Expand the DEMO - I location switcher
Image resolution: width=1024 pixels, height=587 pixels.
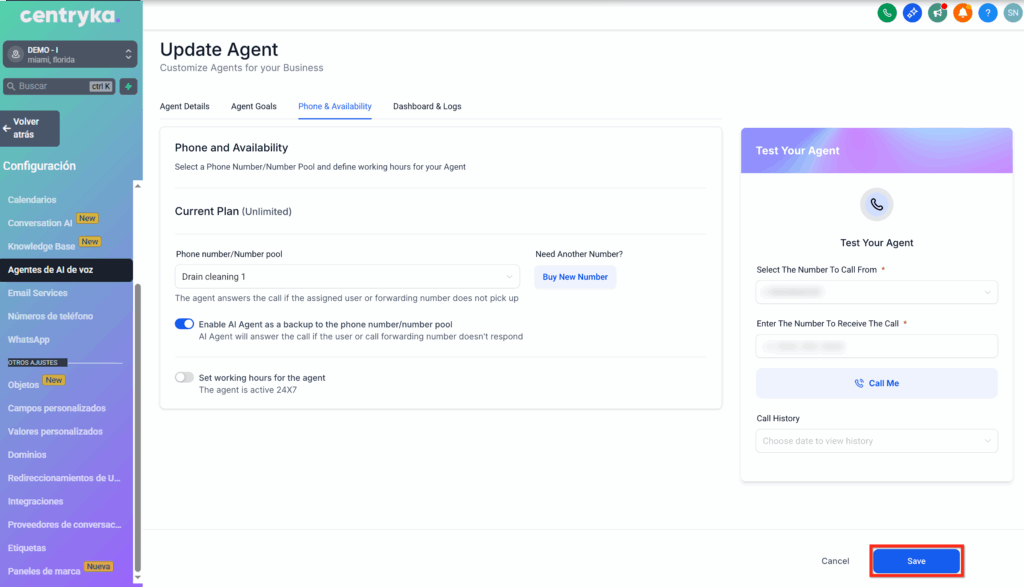pos(70,54)
